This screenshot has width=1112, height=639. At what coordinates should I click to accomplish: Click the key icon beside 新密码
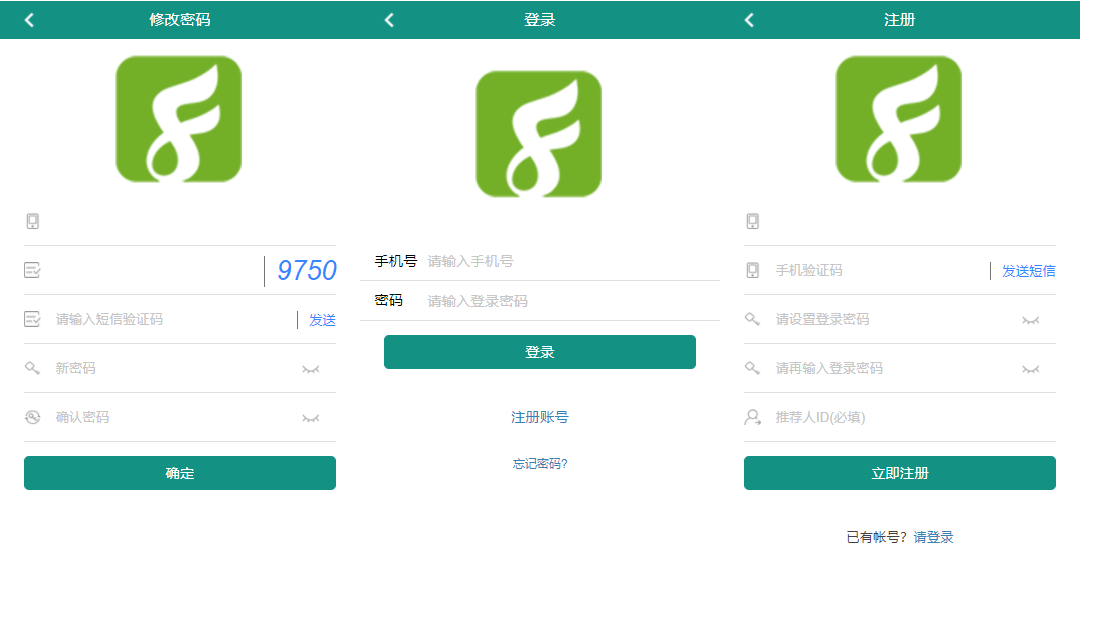33,369
